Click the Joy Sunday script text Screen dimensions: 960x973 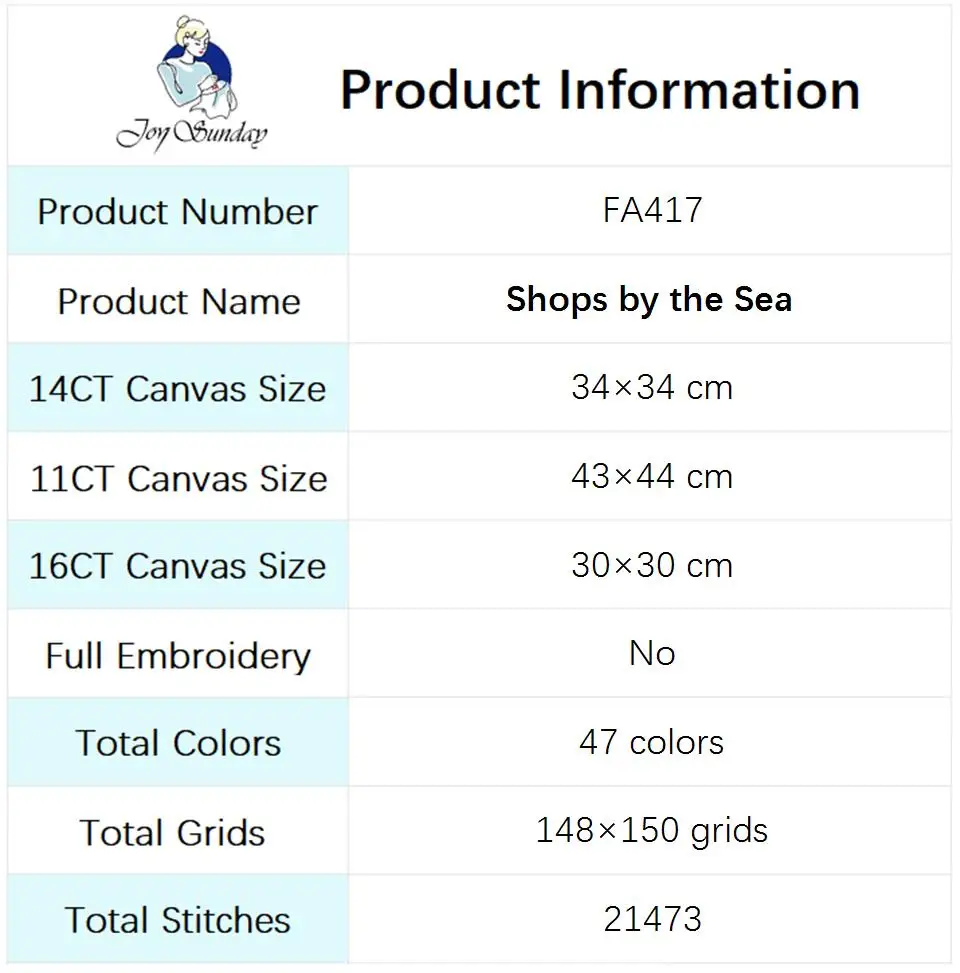(192, 135)
